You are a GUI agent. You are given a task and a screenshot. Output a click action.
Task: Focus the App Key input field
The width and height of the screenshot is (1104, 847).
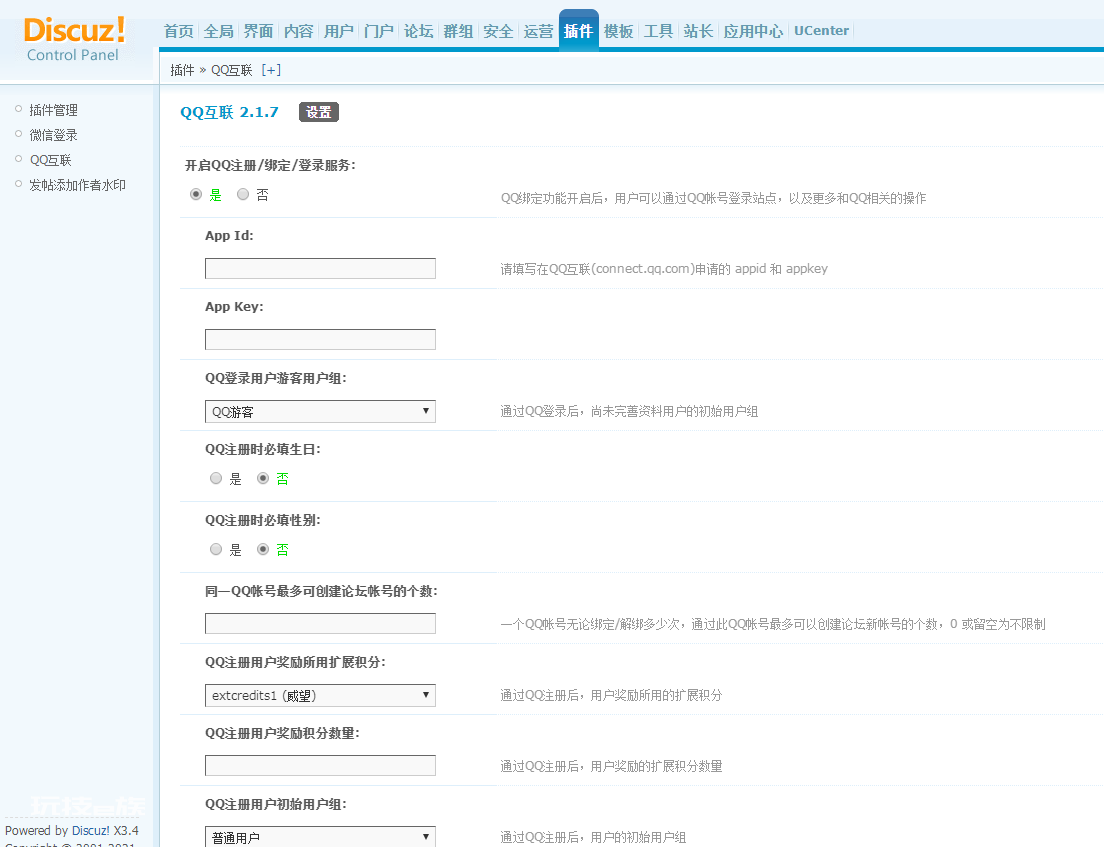point(320,339)
